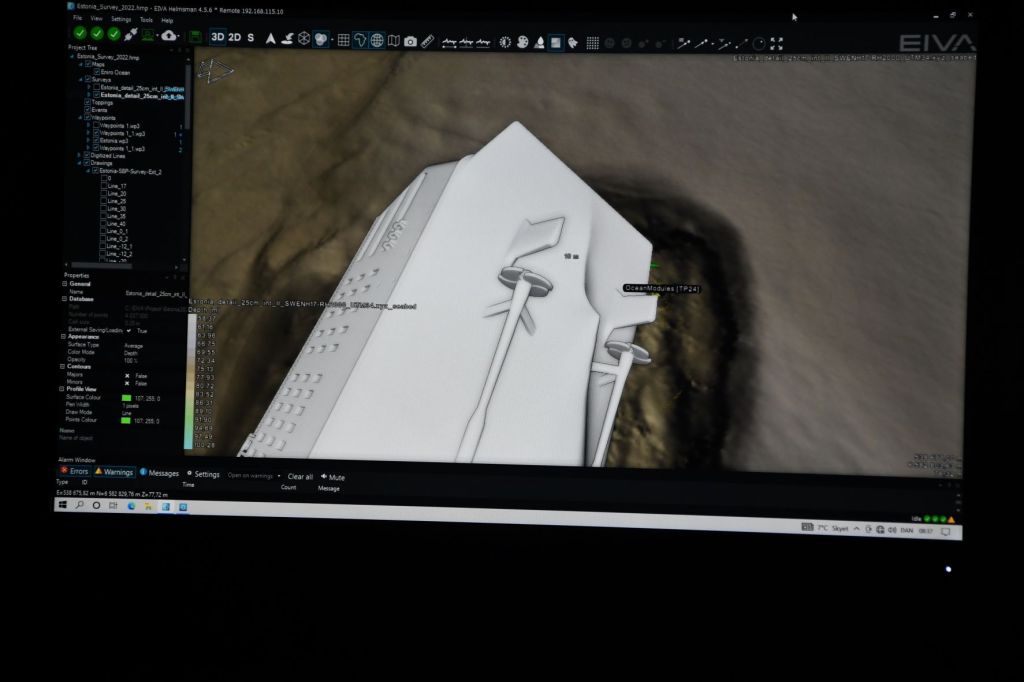1024x682 pixels.
Task: Click the Mute alarm button
Action: coord(333,477)
